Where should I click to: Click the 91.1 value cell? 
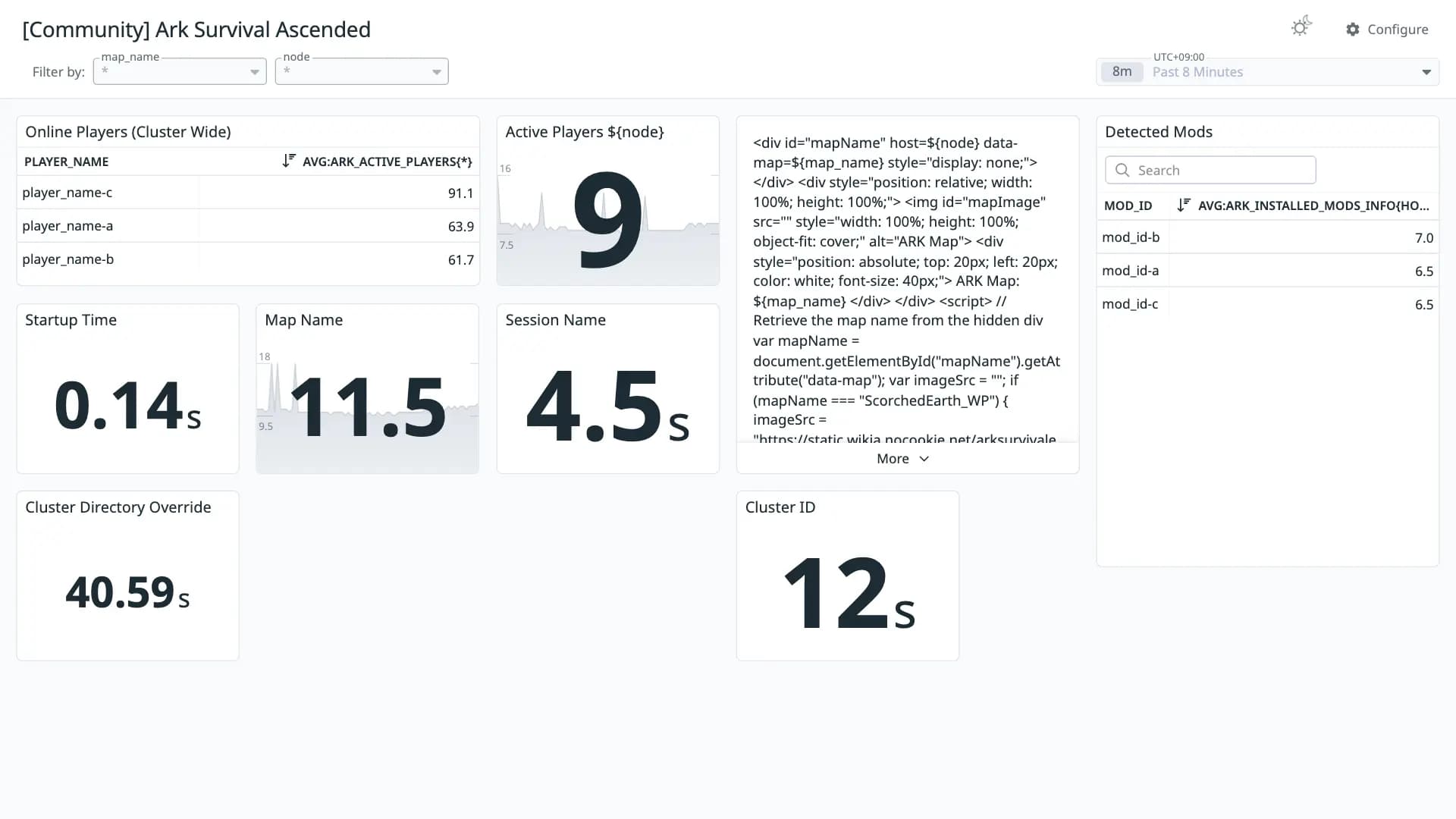(x=460, y=193)
